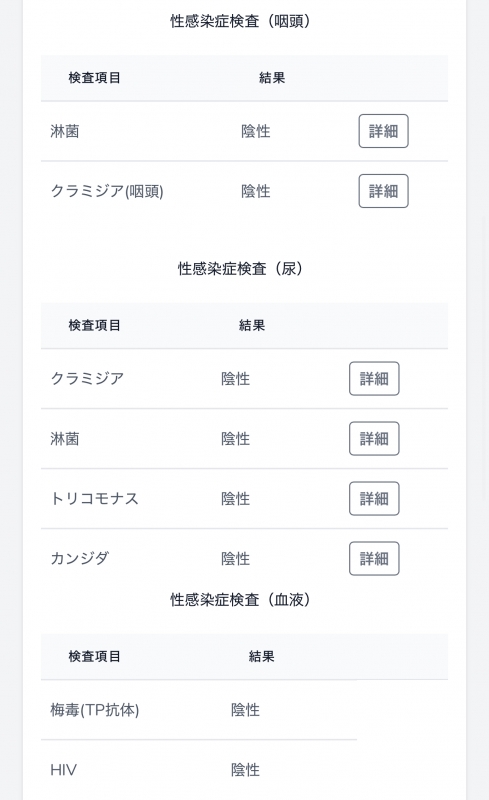Click the 性感染症検査（血液）heading

(x=240, y=599)
